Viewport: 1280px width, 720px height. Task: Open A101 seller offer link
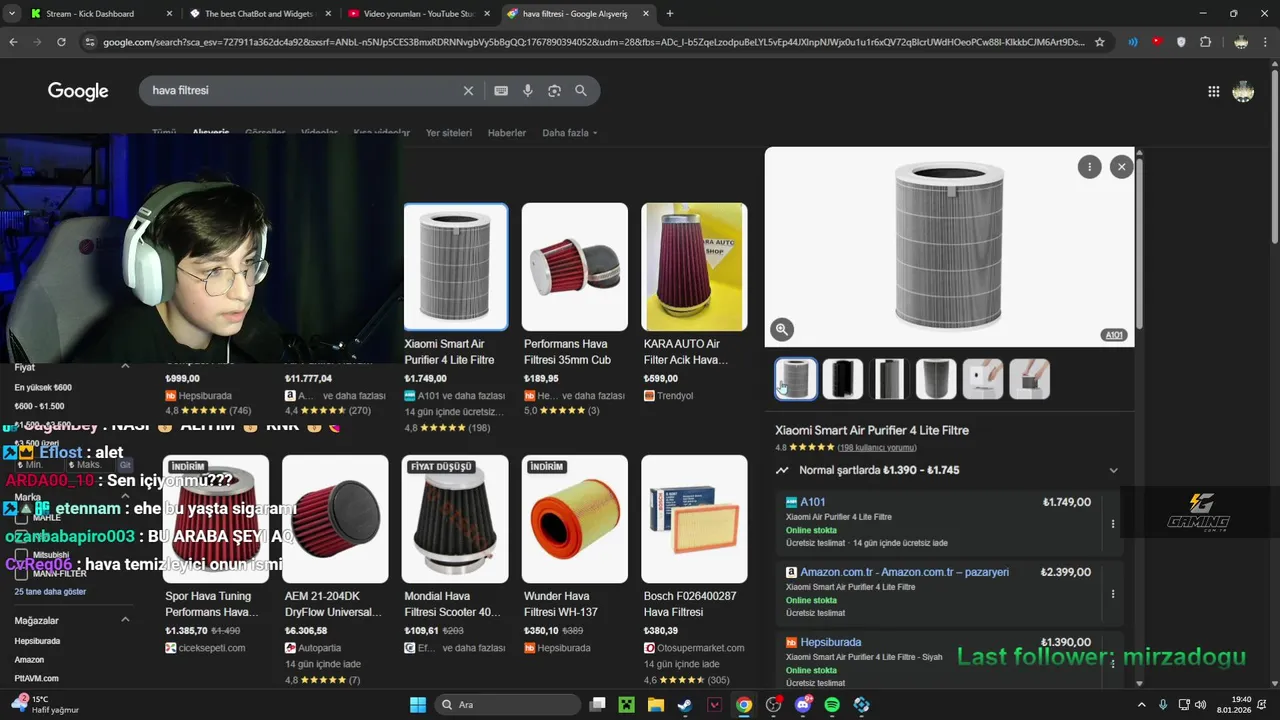click(813, 502)
